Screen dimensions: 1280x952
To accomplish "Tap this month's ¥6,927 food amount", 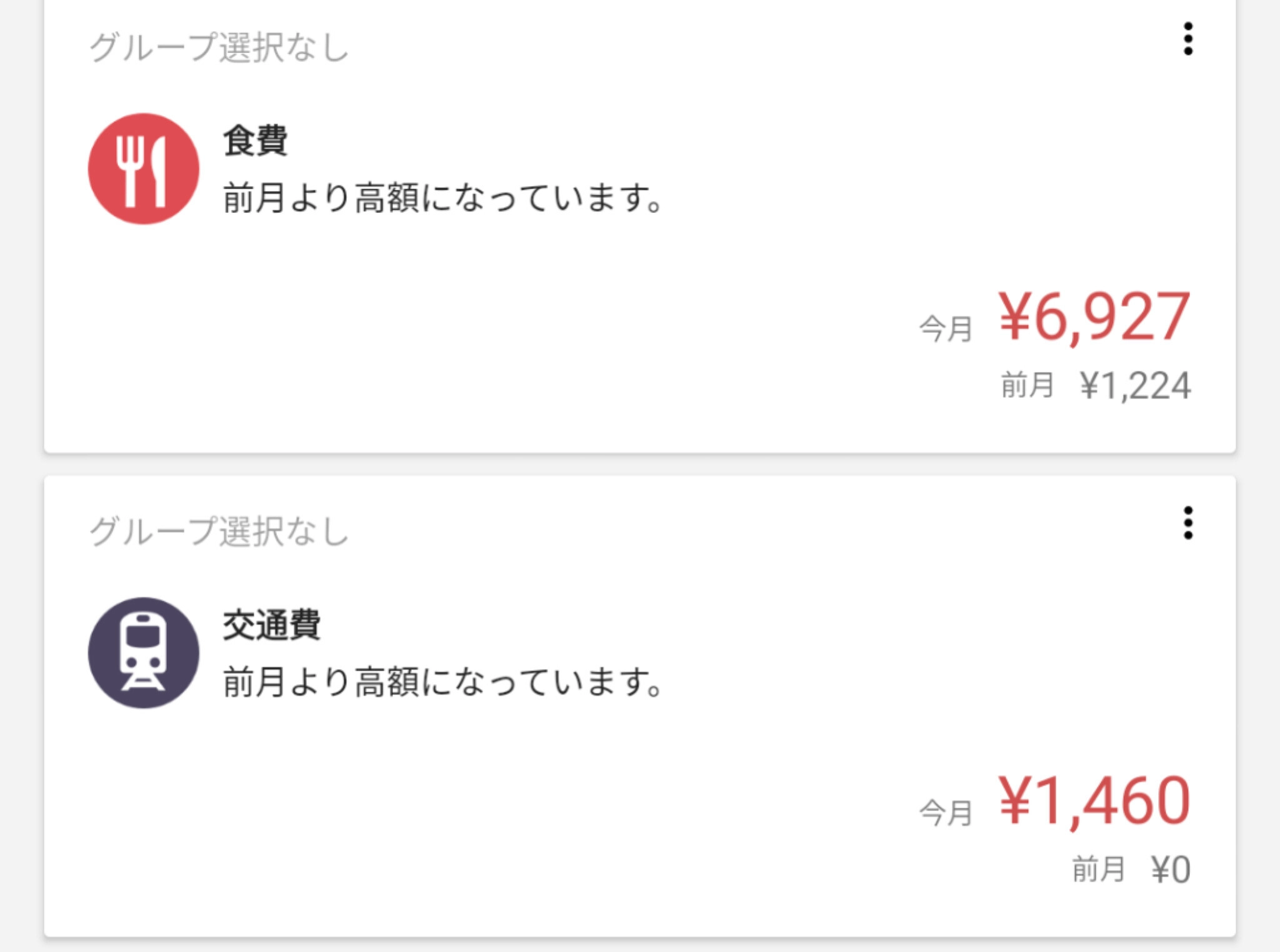I will click(1094, 317).
